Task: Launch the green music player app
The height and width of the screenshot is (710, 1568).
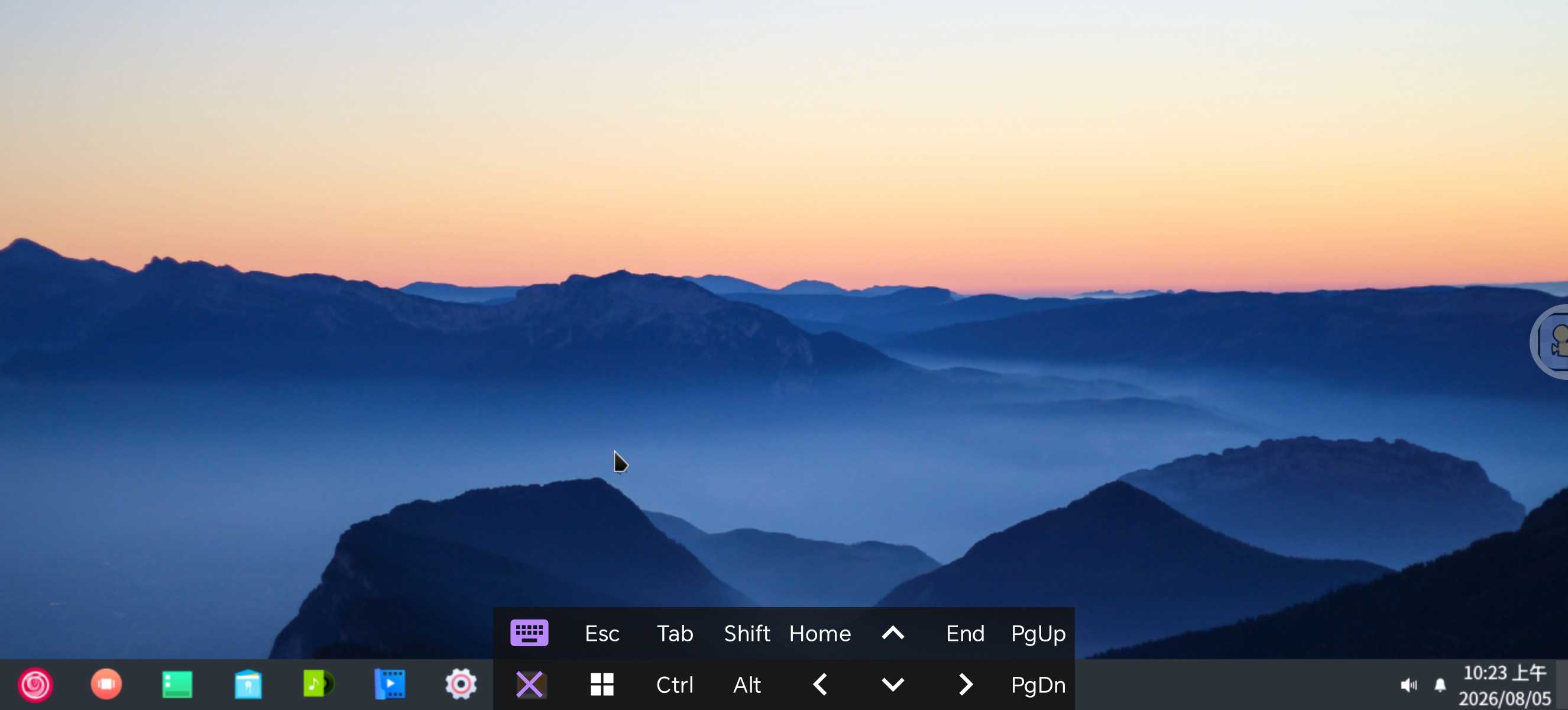Action: point(319,685)
